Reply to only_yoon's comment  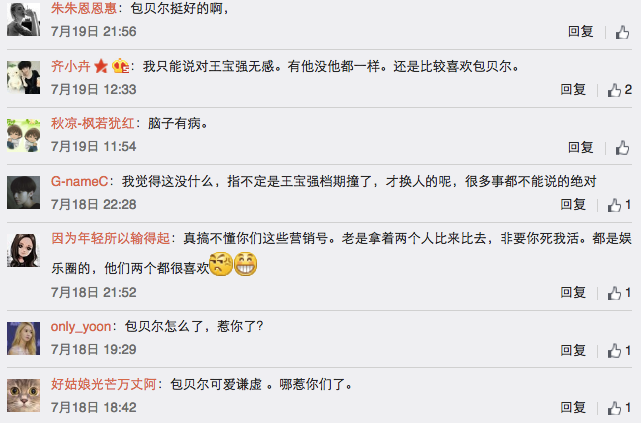tap(573, 350)
